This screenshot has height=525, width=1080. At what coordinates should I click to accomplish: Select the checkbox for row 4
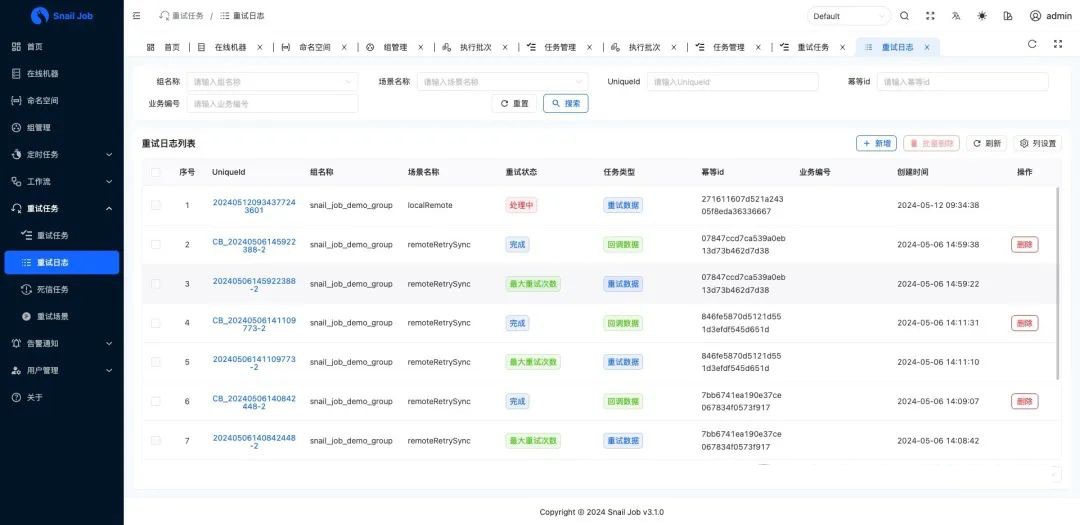pos(155,323)
